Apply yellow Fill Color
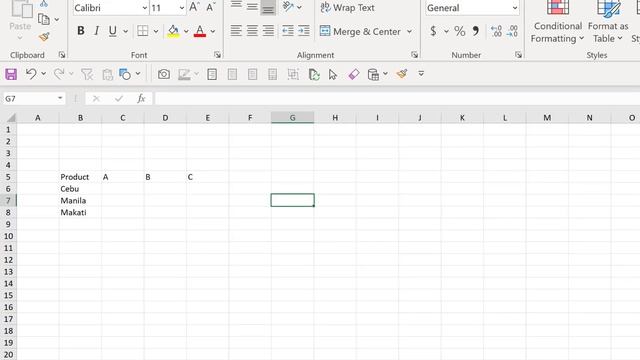Screen dimensions: 640x360 point(173,31)
